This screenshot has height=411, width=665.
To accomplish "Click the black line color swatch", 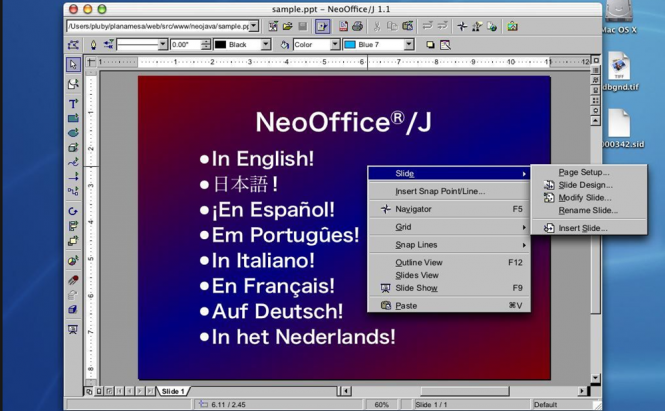I will 221,45.
